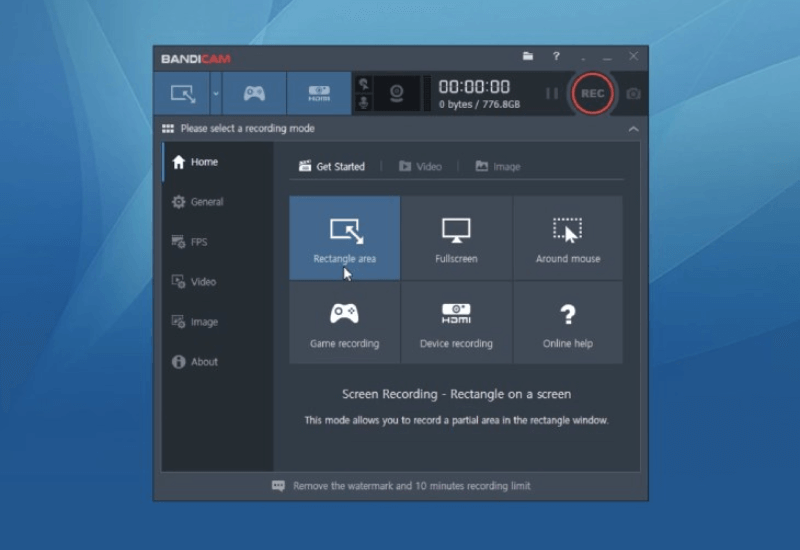Choose the Around mouse tile
The image size is (800, 550).
[568, 238]
